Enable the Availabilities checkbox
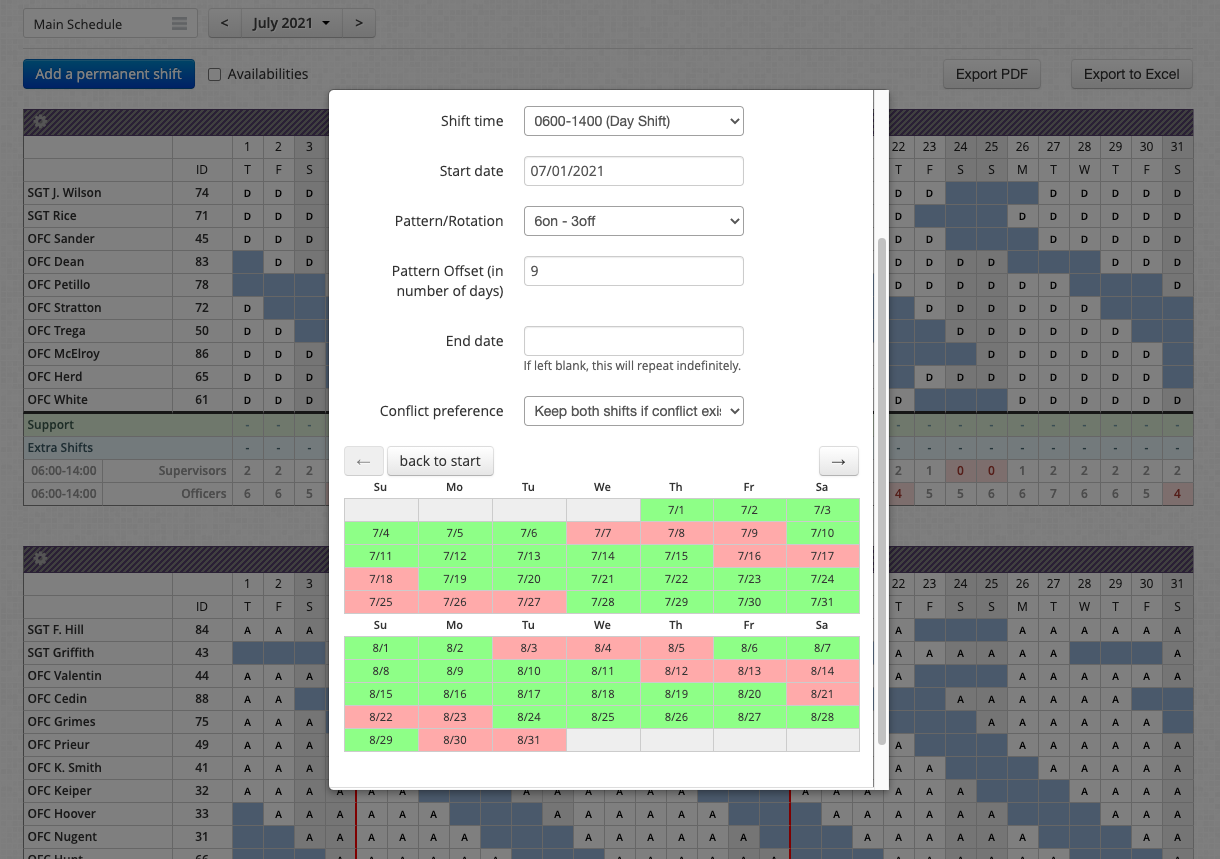Screen dimensions: 1220x859 [x=215, y=74]
